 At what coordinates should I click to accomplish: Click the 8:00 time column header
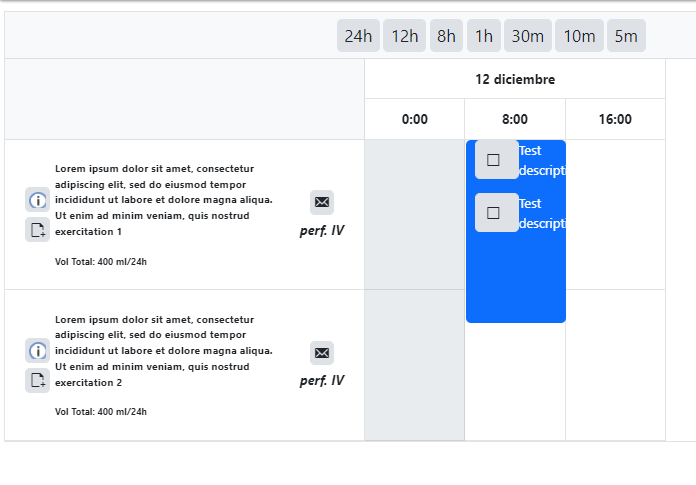[x=515, y=119]
